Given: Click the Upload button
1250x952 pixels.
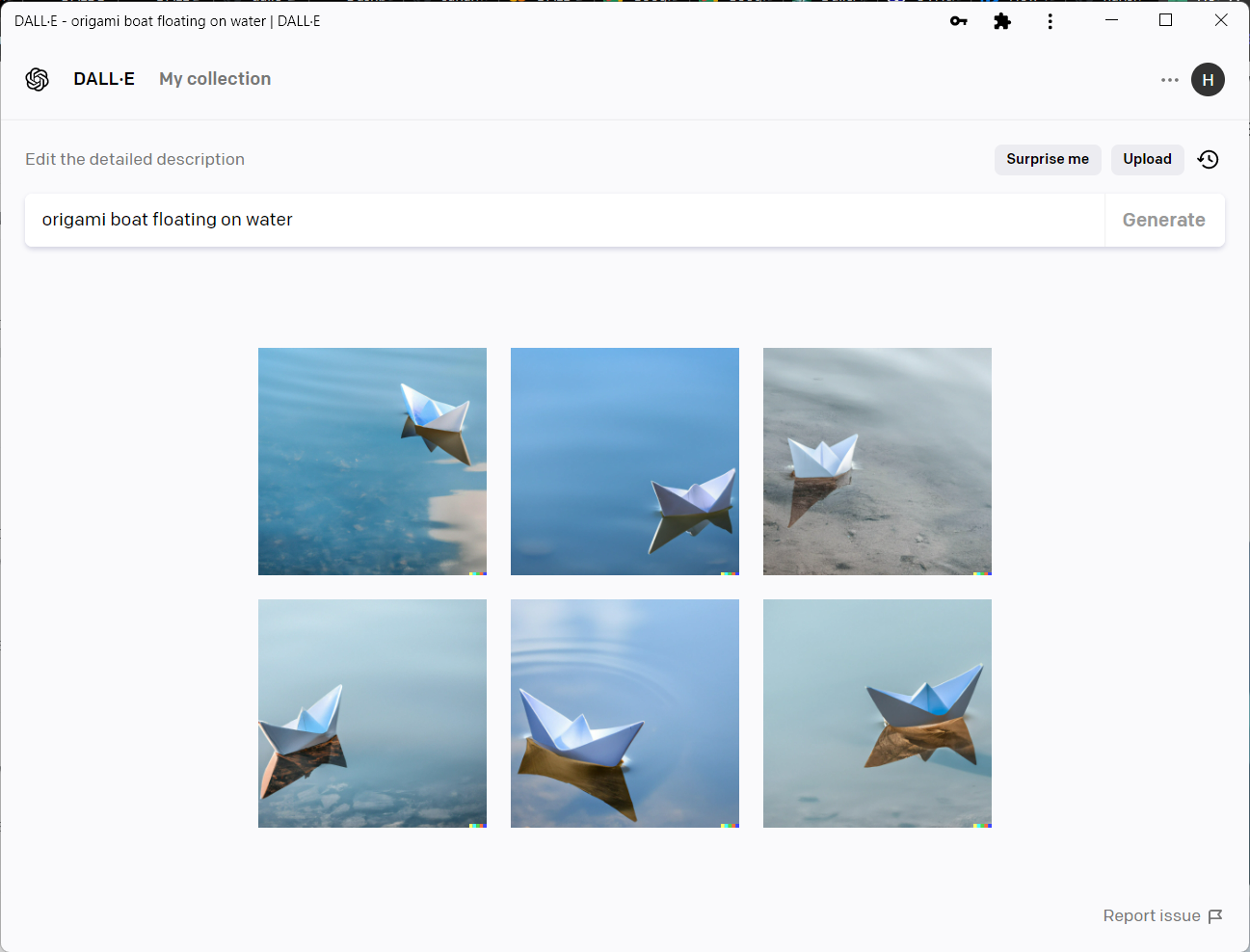Looking at the screenshot, I should pyautogui.click(x=1147, y=159).
